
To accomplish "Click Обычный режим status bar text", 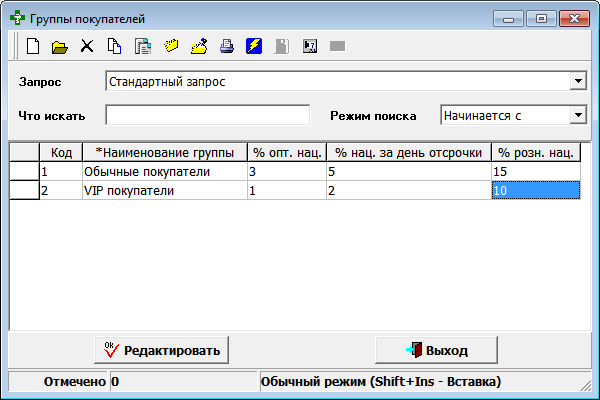I will pyautogui.click(x=381, y=382).
